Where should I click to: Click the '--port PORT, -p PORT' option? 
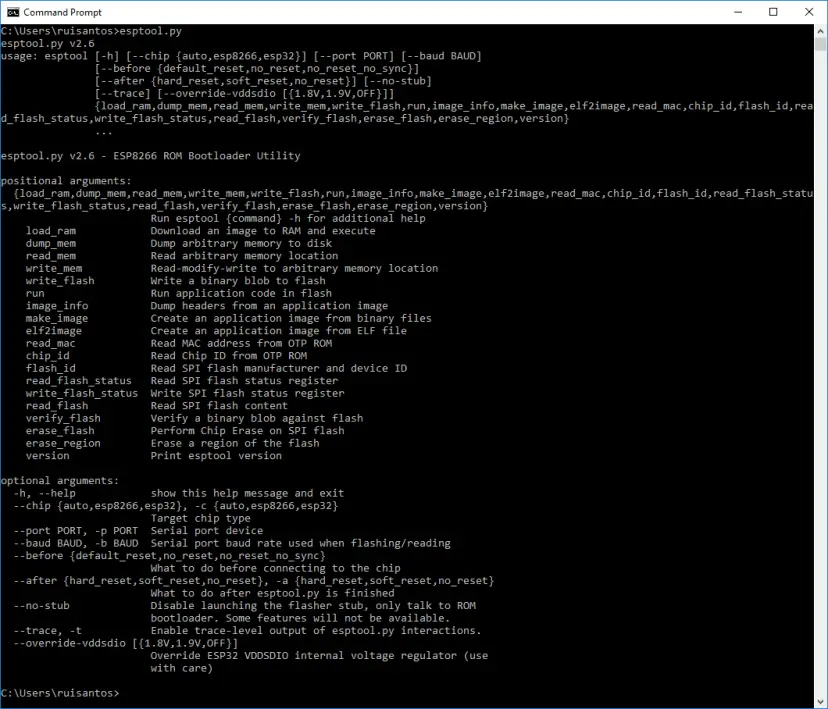coord(76,531)
